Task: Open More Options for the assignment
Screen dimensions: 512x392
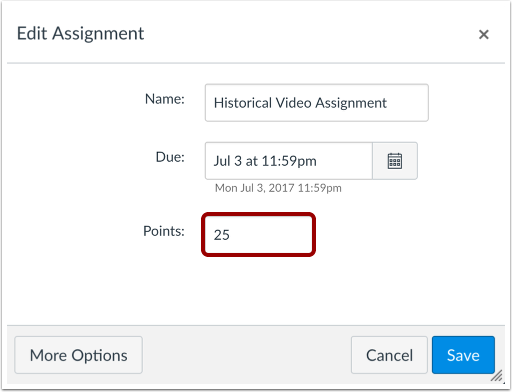Action: tap(79, 355)
